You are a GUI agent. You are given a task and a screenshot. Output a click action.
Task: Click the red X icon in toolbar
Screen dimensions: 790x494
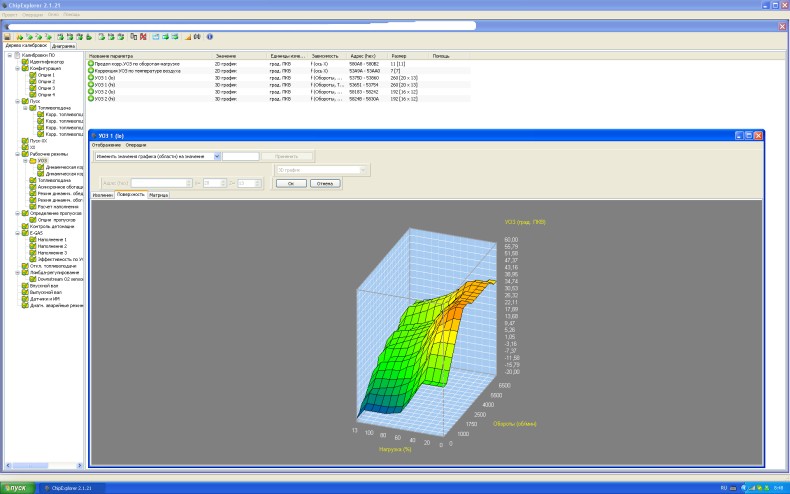click(144, 36)
